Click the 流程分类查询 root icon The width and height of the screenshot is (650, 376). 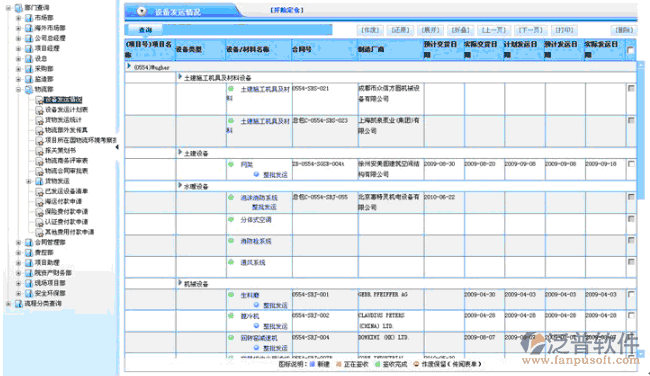[19, 304]
